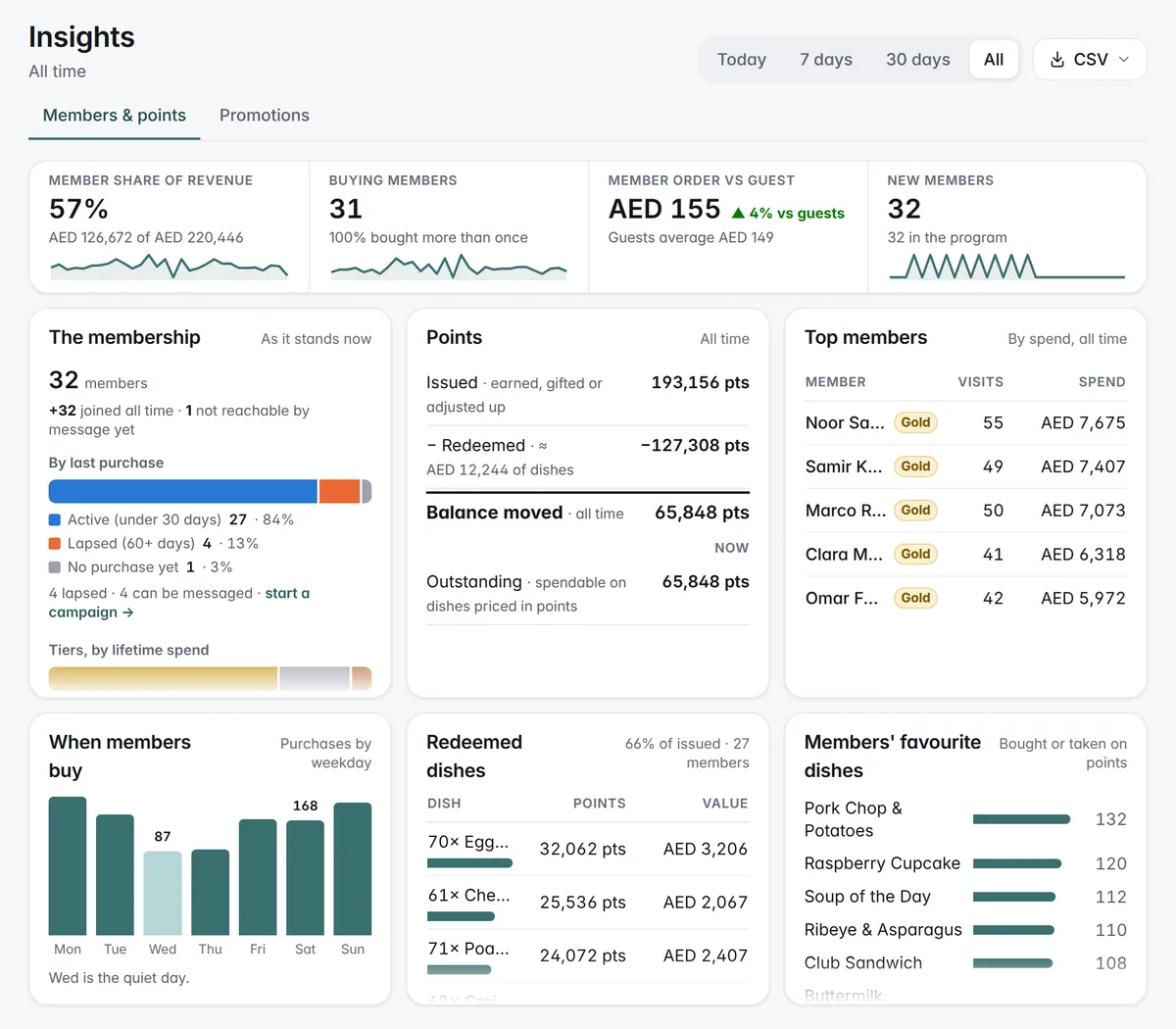Click the orange Lapsed segment of purchase bar
The width and height of the screenshot is (1176, 1029).
[x=340, y=491]
